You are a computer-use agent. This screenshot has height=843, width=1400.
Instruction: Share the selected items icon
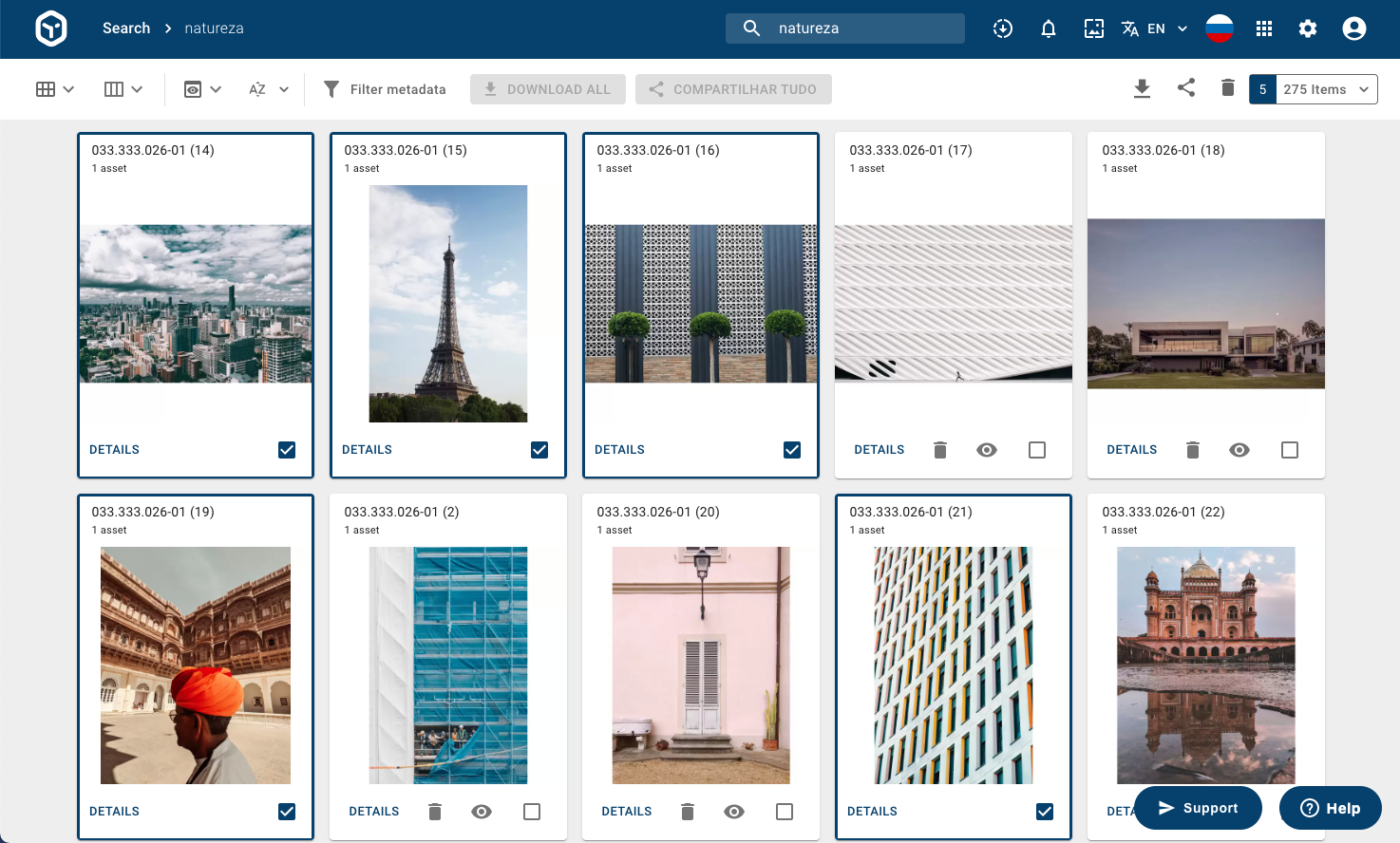1186,87
